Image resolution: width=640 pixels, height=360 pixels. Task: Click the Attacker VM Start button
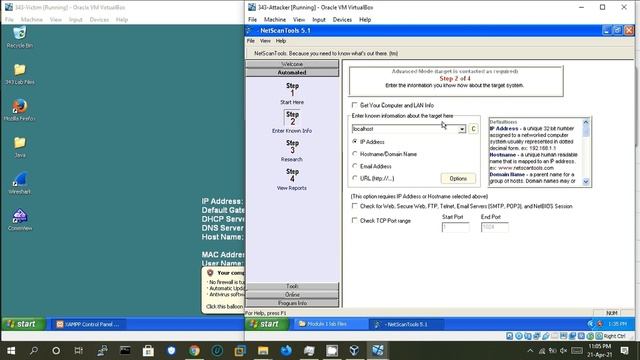pos(267,324)
